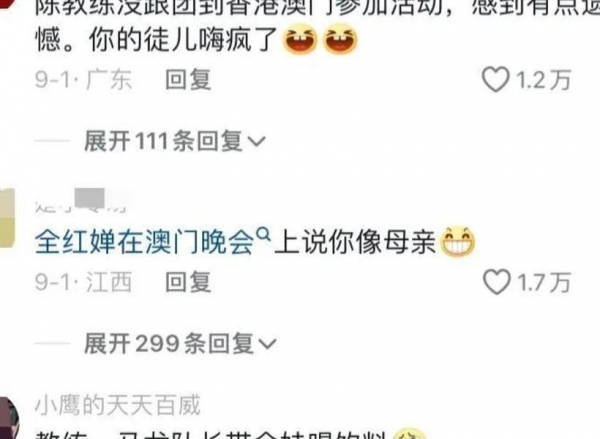Click the blurred username above 全红婵 comment
This screenshot has height=439, width=600.
tap(81, 201)
